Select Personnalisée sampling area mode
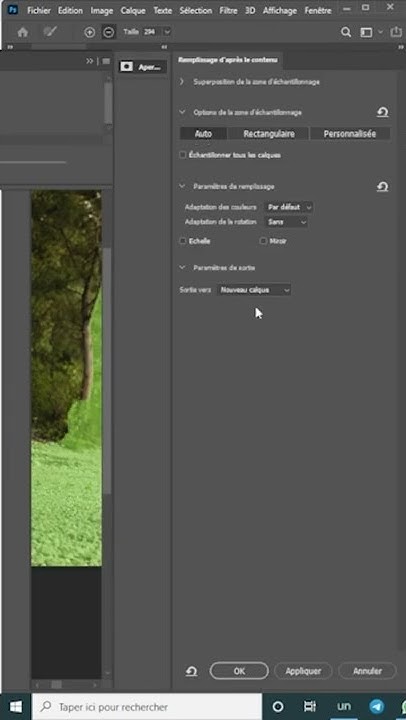This screenshot has height=720, width=406. point(350,134)
